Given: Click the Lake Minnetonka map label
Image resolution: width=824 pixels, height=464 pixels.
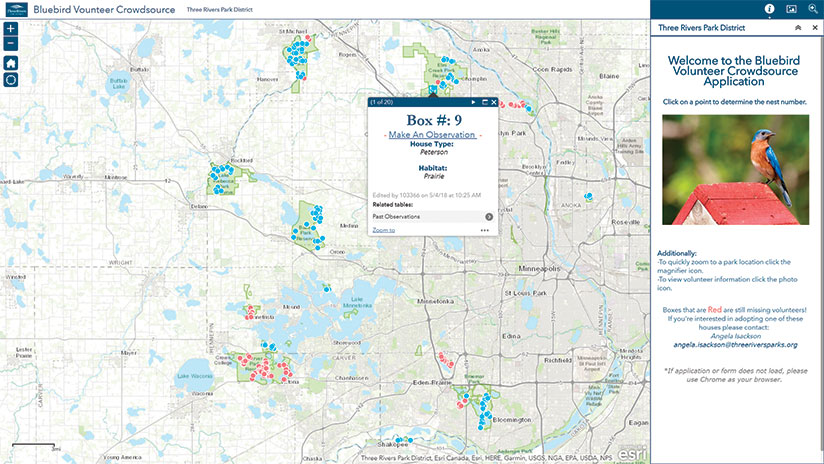Looking at the screenshot, I should coord(357,302).
